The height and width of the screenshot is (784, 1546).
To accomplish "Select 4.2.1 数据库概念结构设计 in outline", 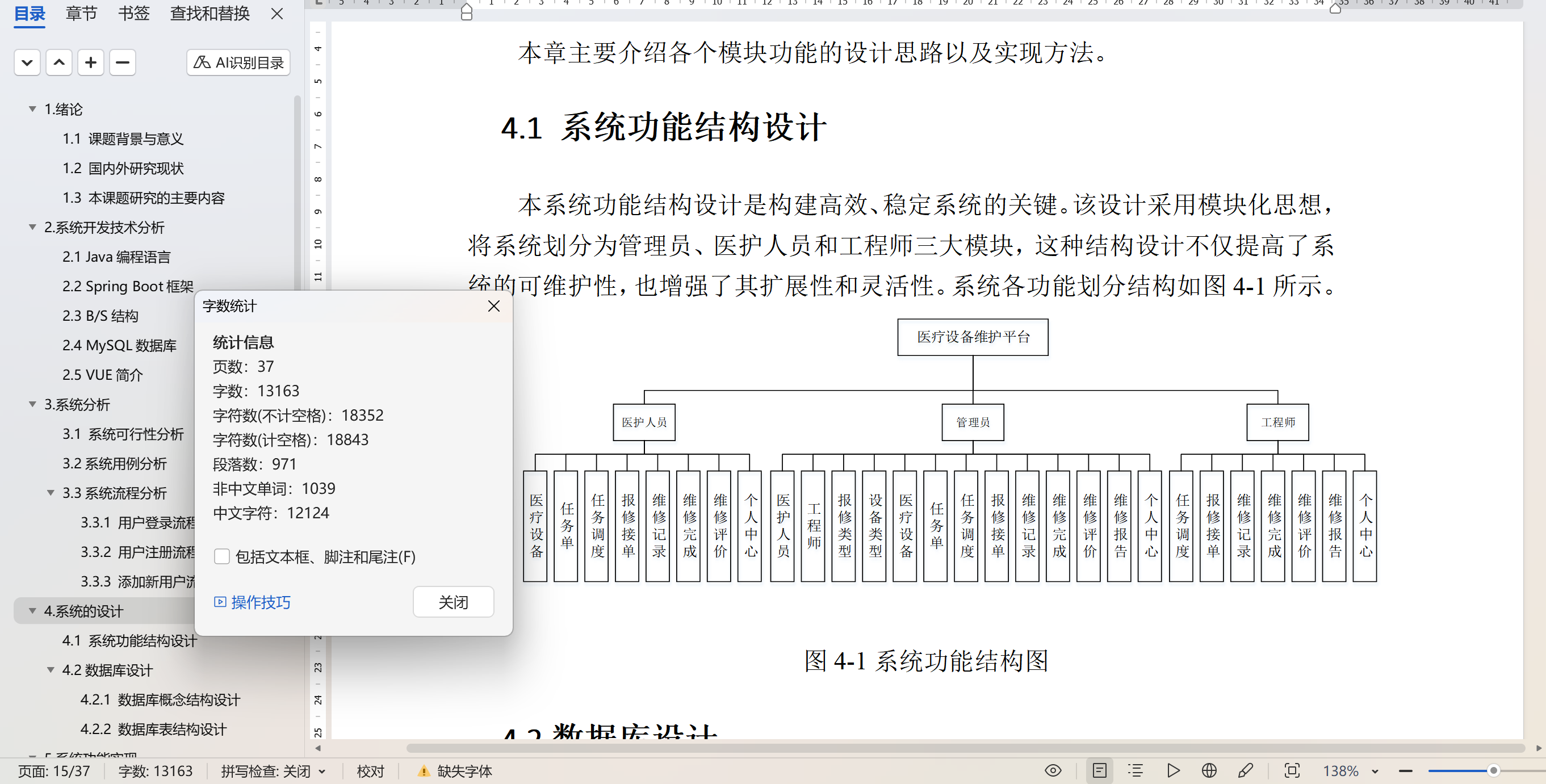I will tap(160, 699).
